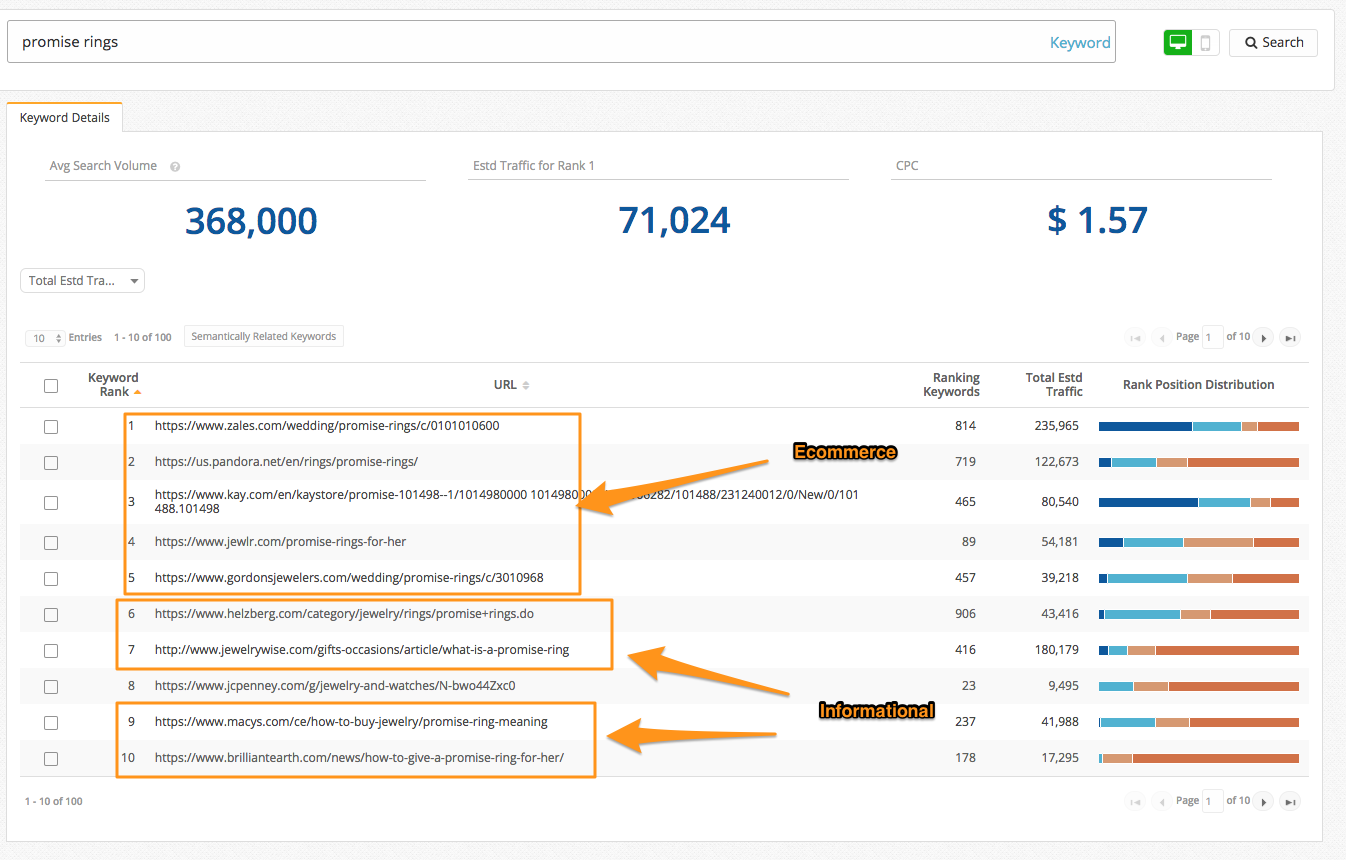Click the Rank Position Distribution header
The height and width of the screenshot is (860, 1346).
pos(1199,385)
